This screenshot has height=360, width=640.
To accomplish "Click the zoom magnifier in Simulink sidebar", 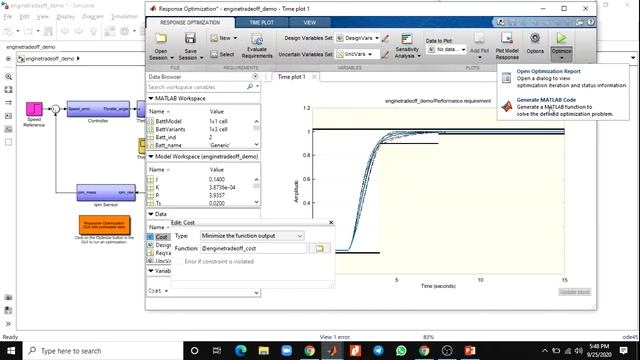I will click(x=8, y=77).
